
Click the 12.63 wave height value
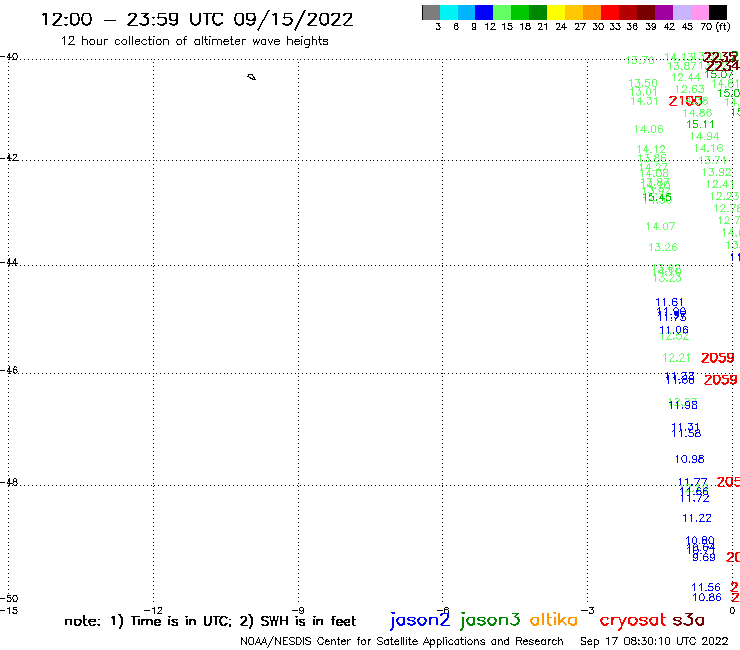[x=690, y=89]
